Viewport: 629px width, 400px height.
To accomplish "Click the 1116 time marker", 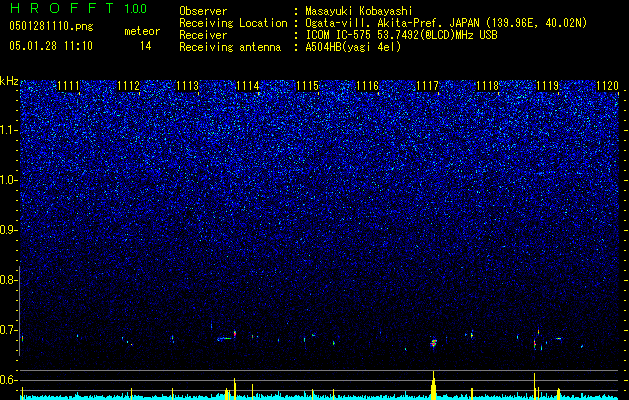I will click(367, 86).
